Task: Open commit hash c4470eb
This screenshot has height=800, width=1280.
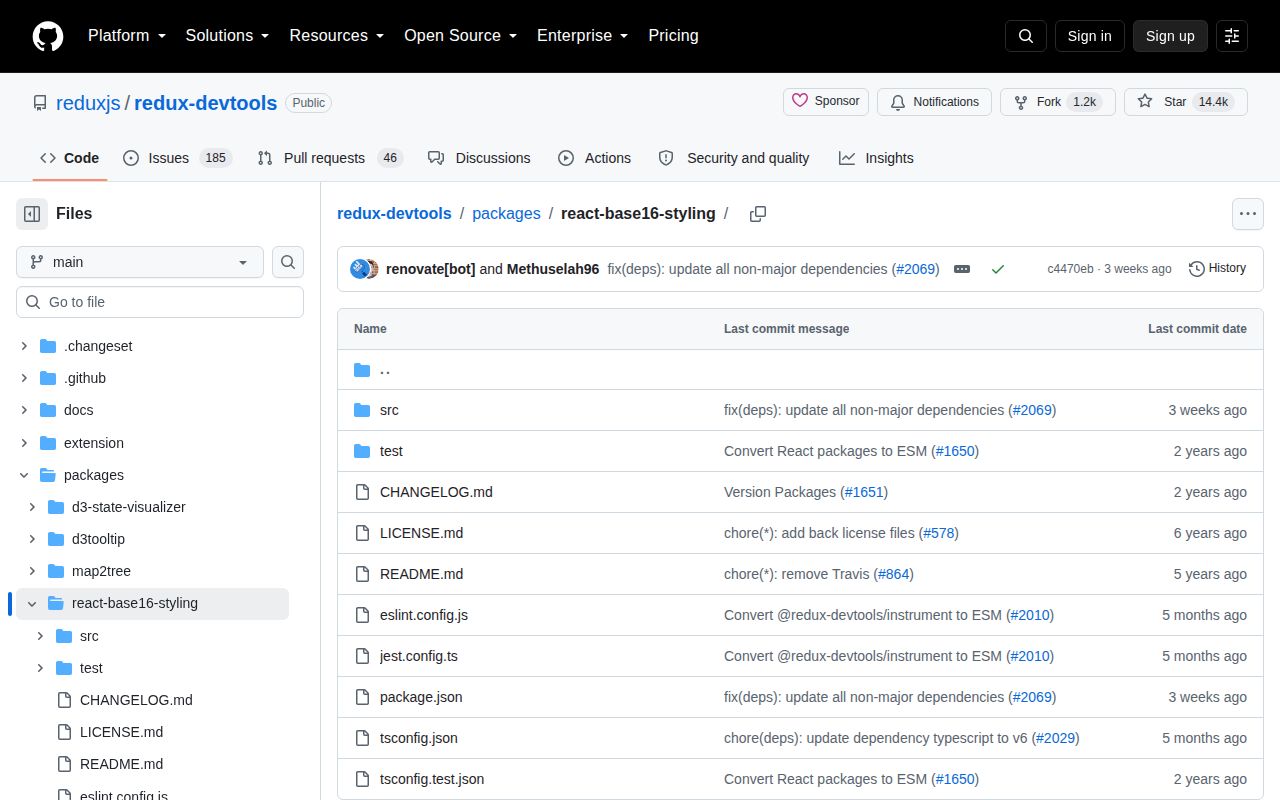Action: coord(1070,269)
